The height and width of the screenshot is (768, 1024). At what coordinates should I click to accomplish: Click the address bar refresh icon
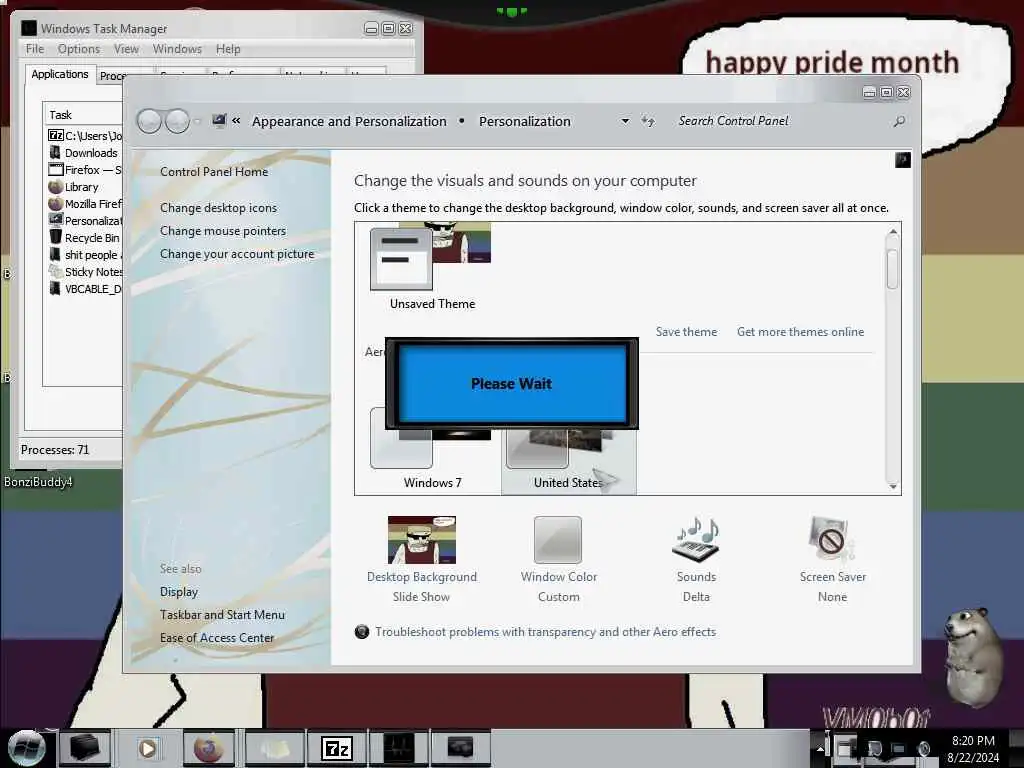click(x=648, y=121)
